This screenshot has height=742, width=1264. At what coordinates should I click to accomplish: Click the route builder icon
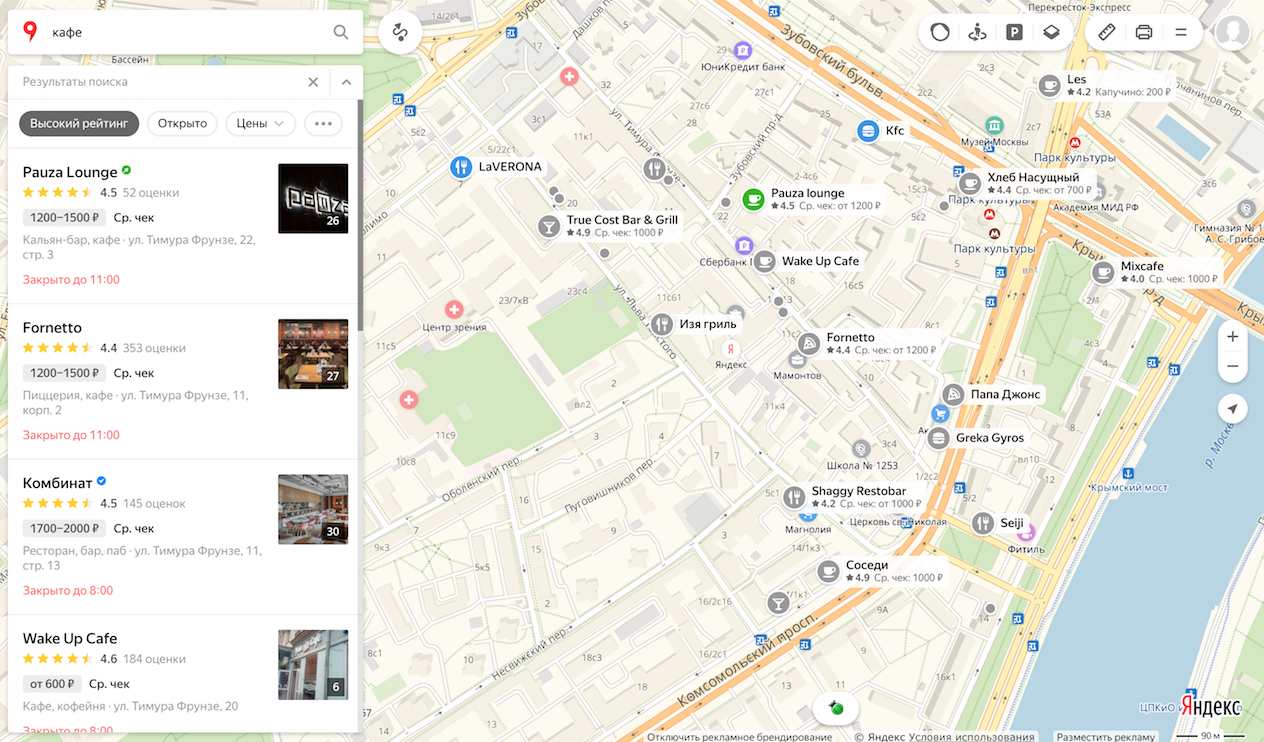[x=400, y=32]
